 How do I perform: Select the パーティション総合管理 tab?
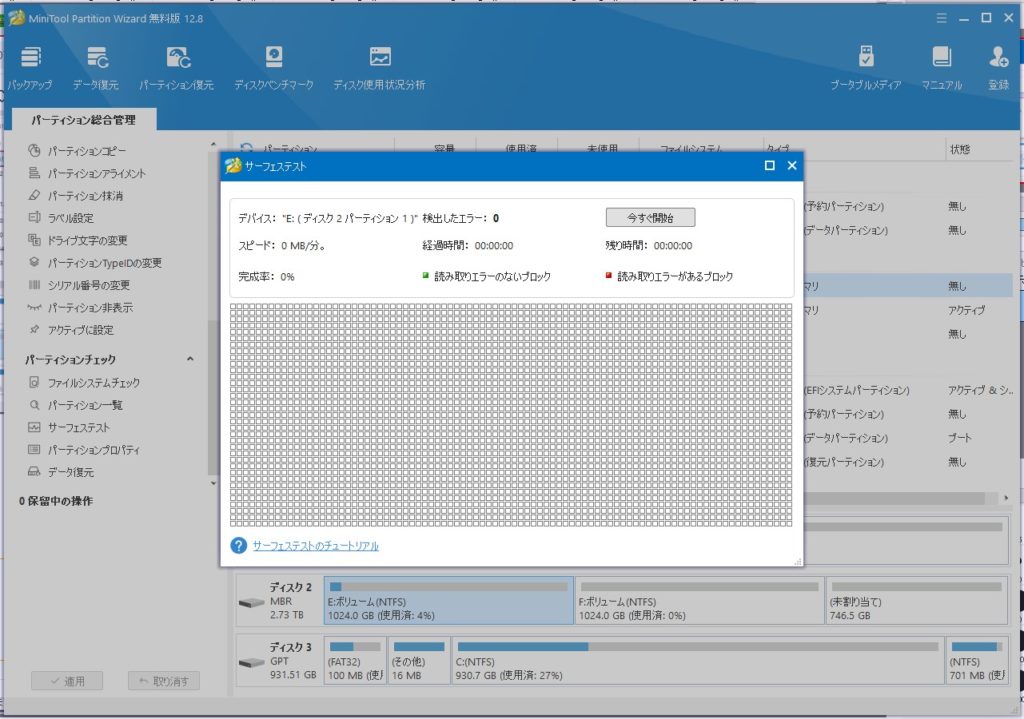[x=82, y=121]
